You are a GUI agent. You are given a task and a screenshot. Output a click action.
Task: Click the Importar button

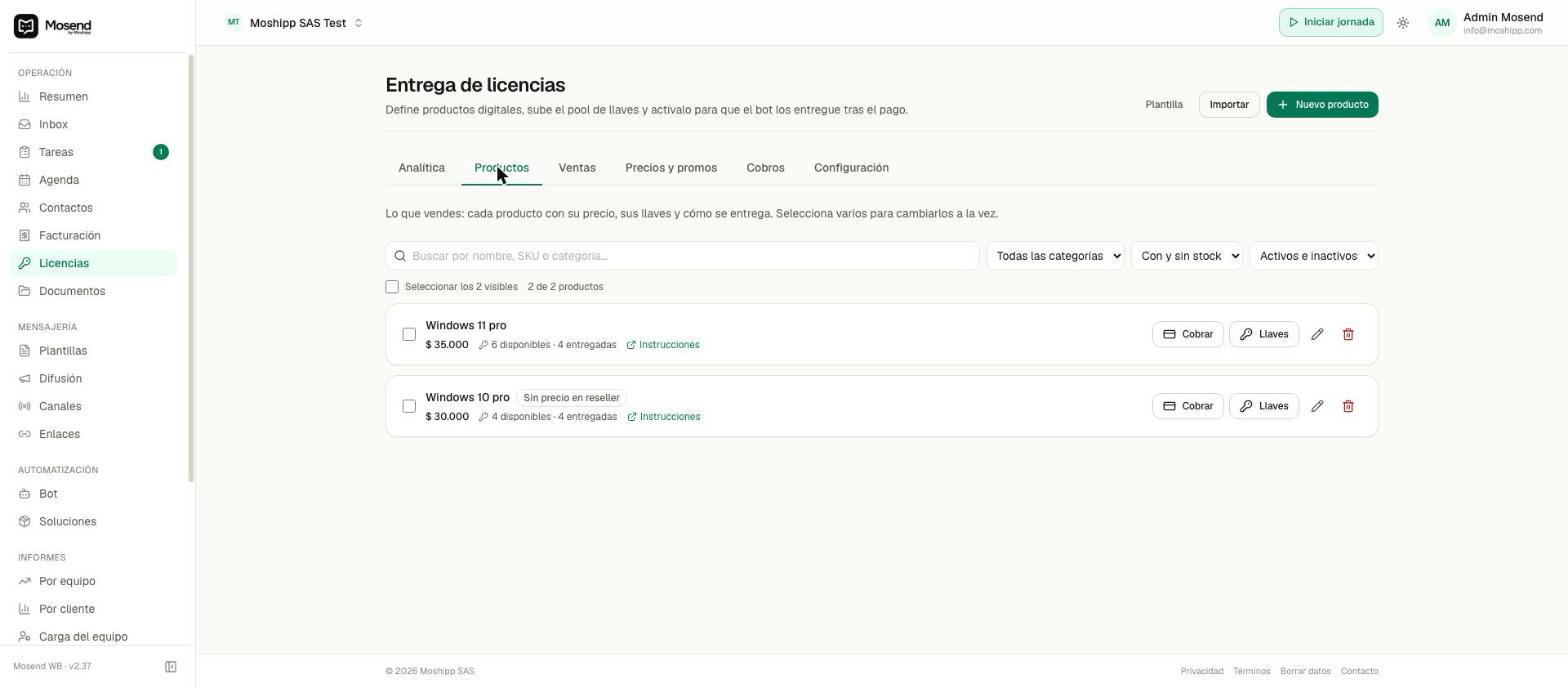click(1229, 105)
